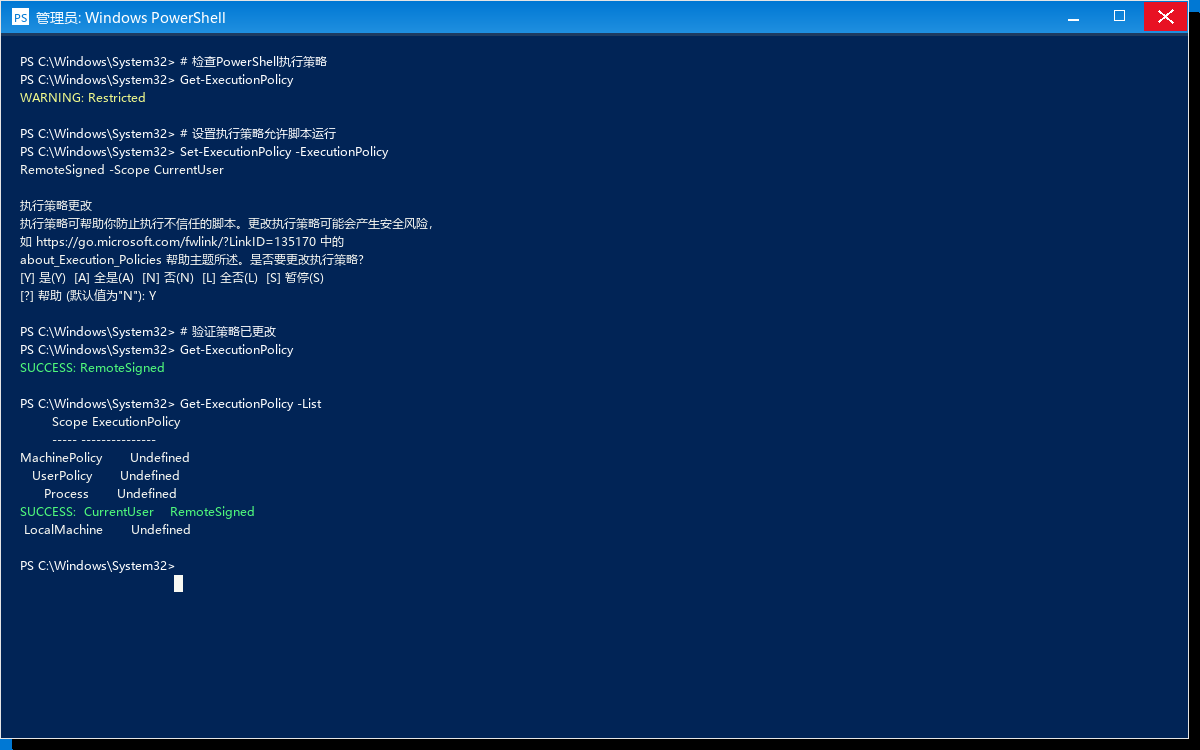Viewport: 1200px width, 750px height.
Task: Click the green 'CurrentUser' scope text
Action: tap(119, 512)
